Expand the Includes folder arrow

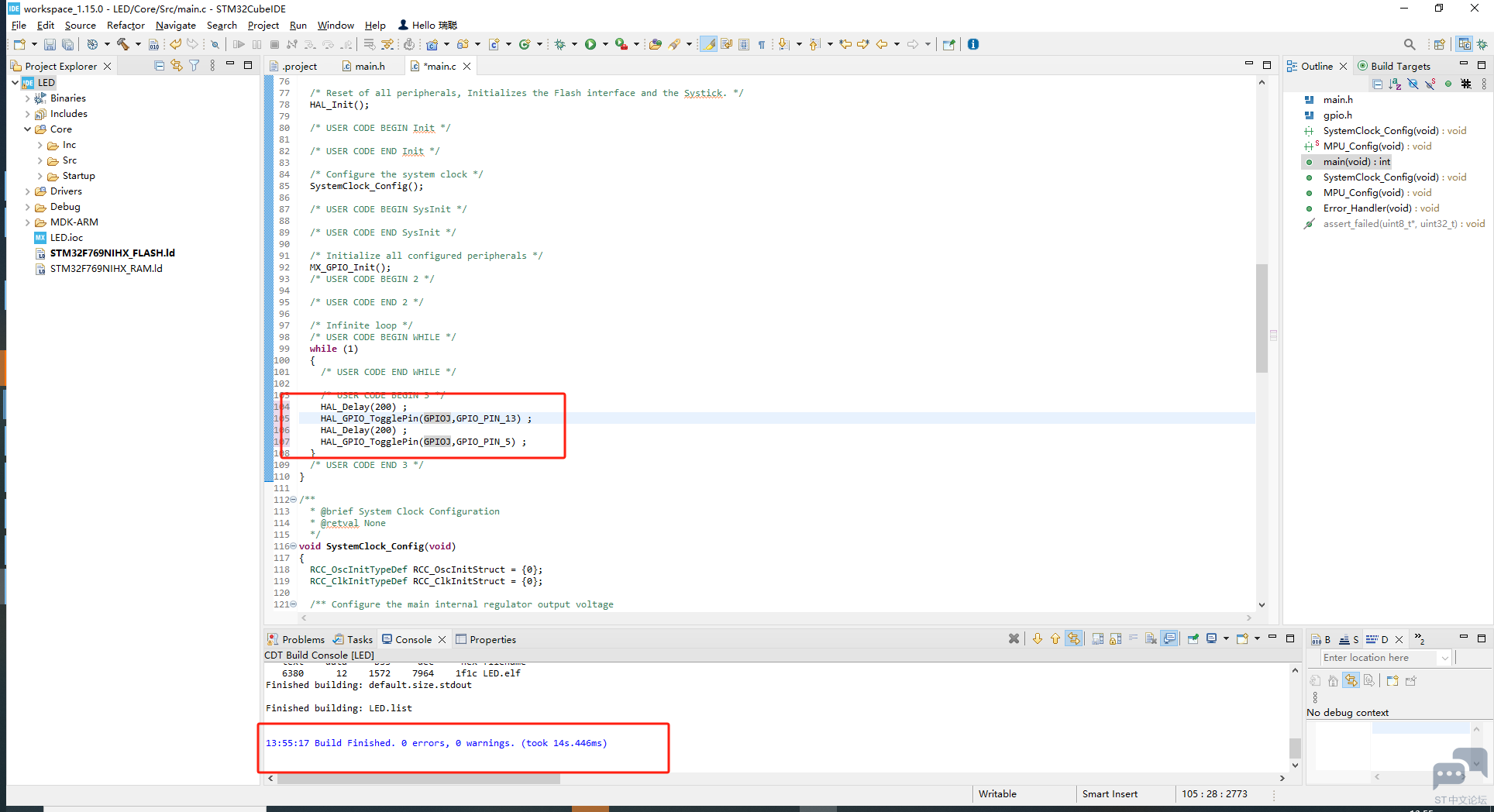point(28,114)
